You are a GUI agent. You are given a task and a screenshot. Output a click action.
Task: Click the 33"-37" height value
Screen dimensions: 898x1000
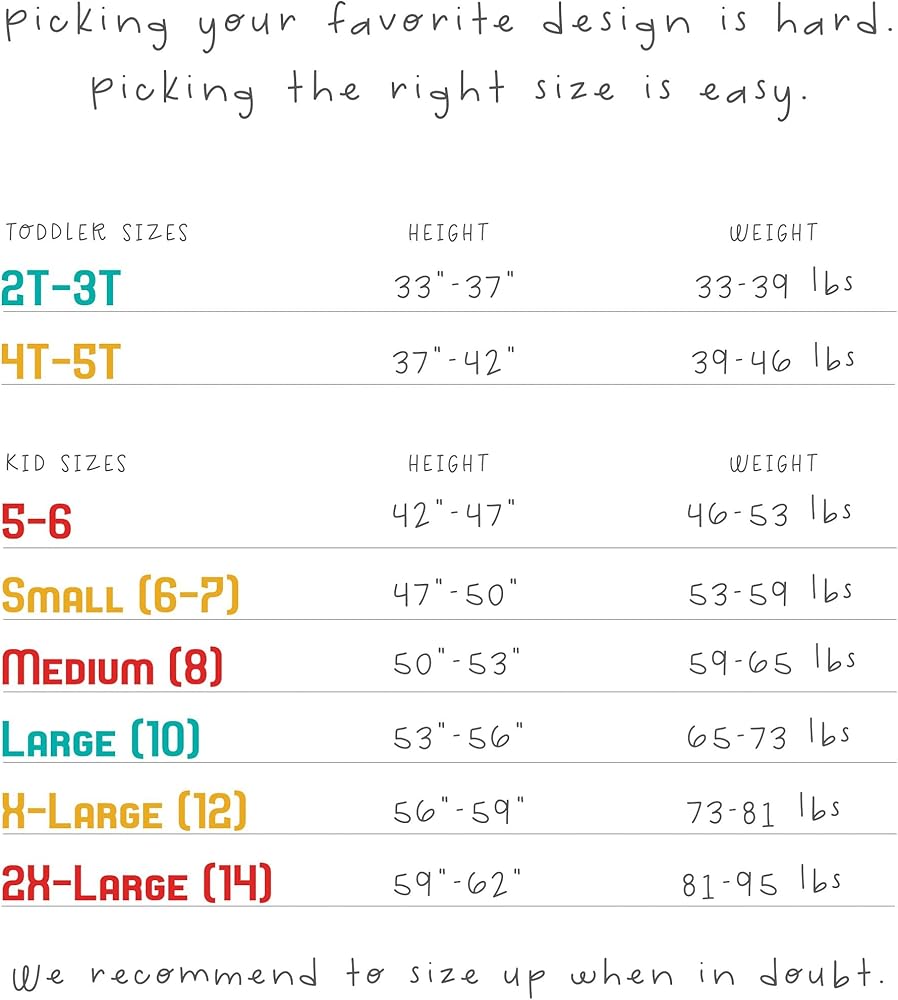[455, 287]
